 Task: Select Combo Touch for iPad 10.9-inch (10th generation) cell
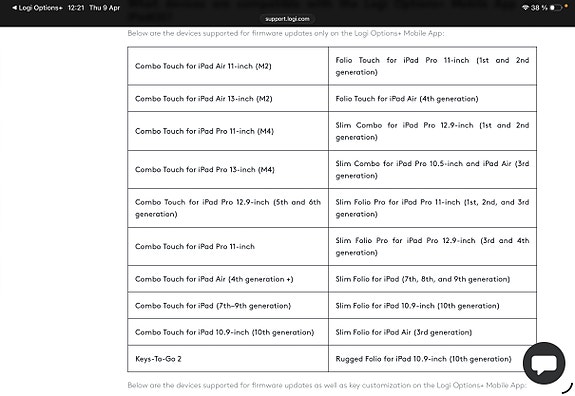(228, 332)
